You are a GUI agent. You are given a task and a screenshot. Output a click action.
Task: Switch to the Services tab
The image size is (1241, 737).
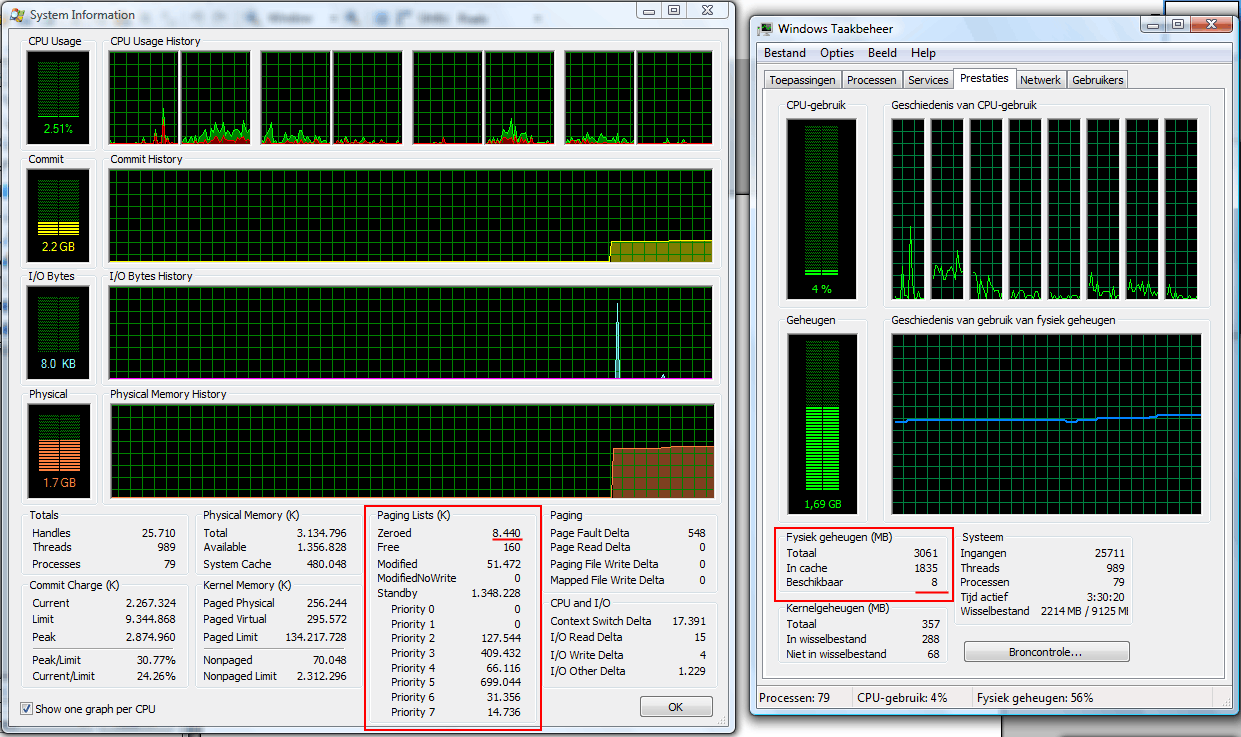point(928,80)
